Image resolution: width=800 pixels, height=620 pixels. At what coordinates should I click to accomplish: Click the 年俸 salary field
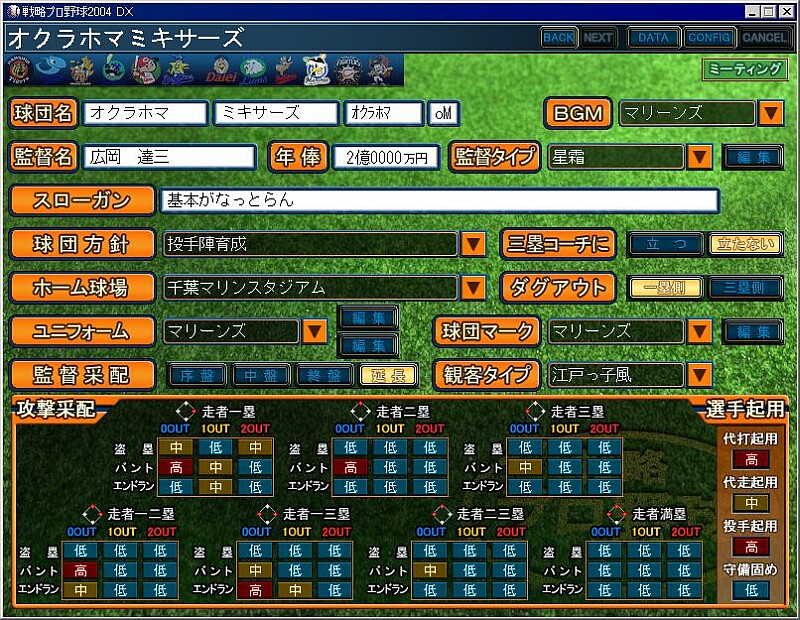[386, 157]
